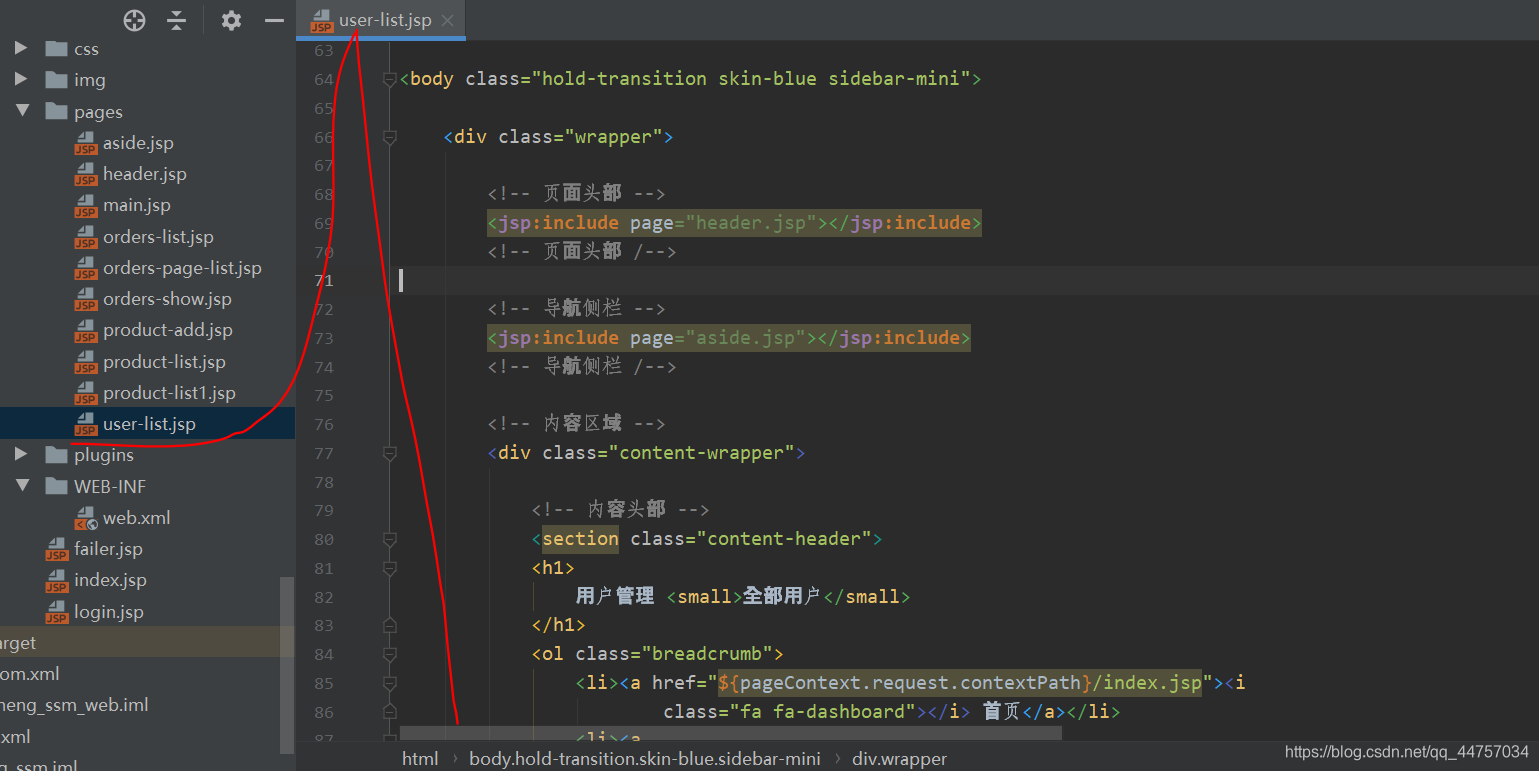Open product-list.jsp file
Image resolution: width=1539 pixels, height=771 pixels.
pyautogui.click(x=164, y=362)
